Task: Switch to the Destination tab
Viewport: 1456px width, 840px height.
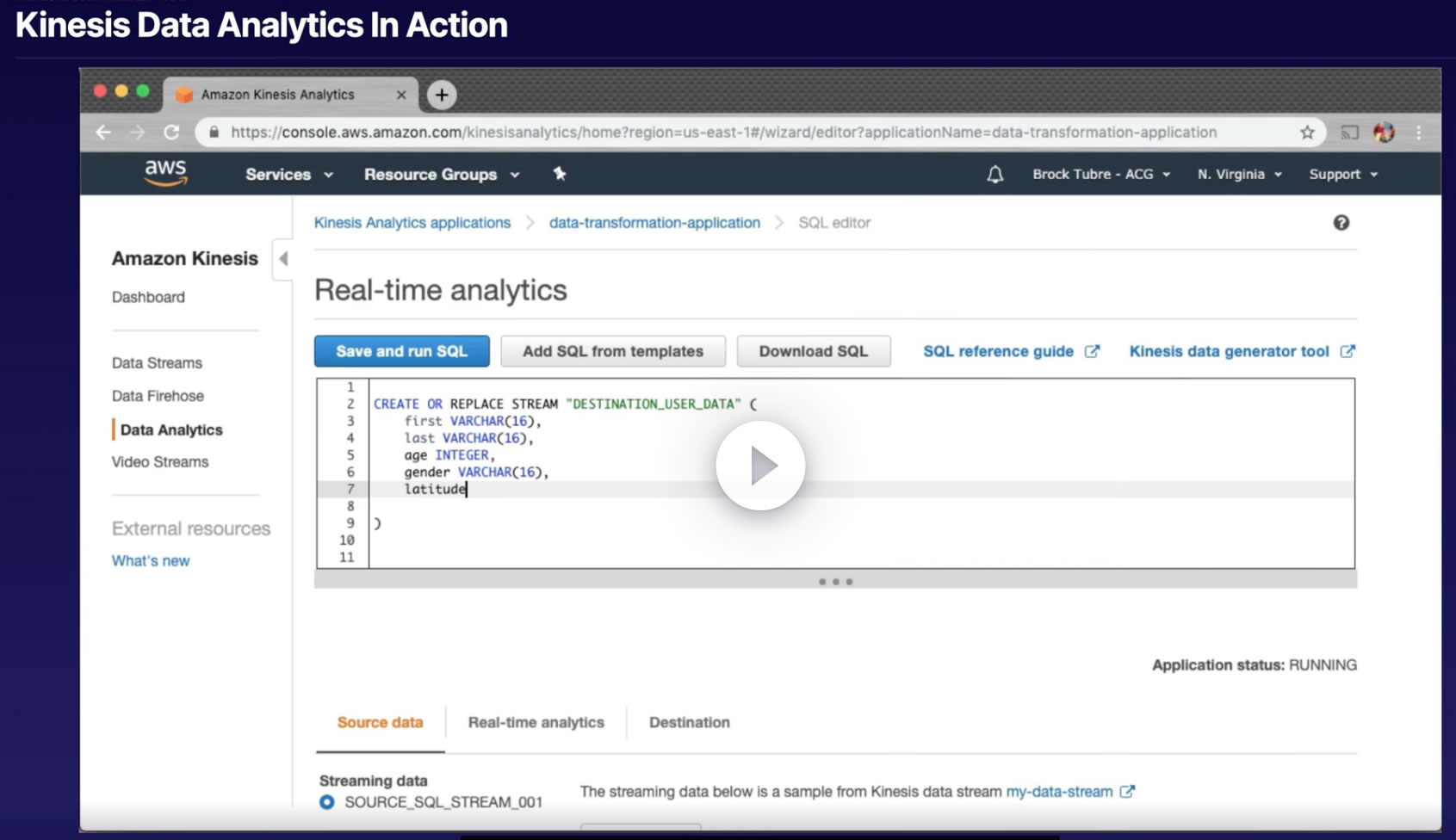Action: (x=689, y=722)
